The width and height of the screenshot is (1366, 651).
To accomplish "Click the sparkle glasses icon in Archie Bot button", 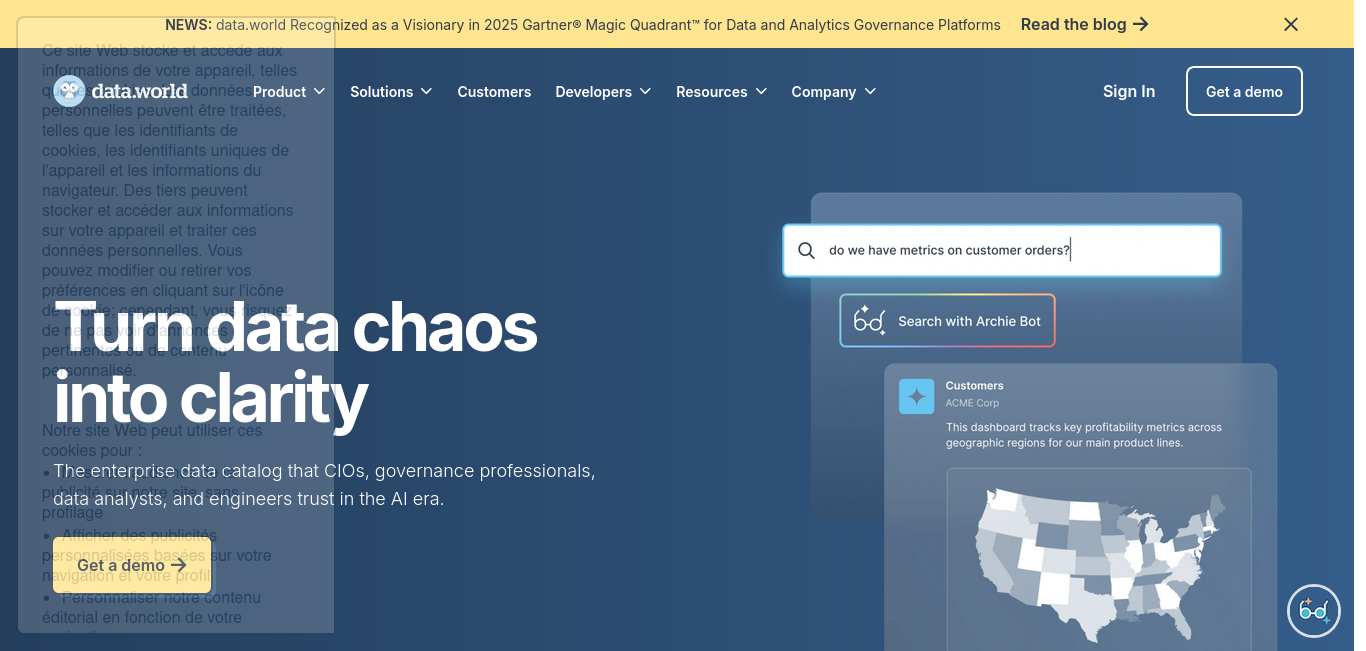I will point(869,320).
